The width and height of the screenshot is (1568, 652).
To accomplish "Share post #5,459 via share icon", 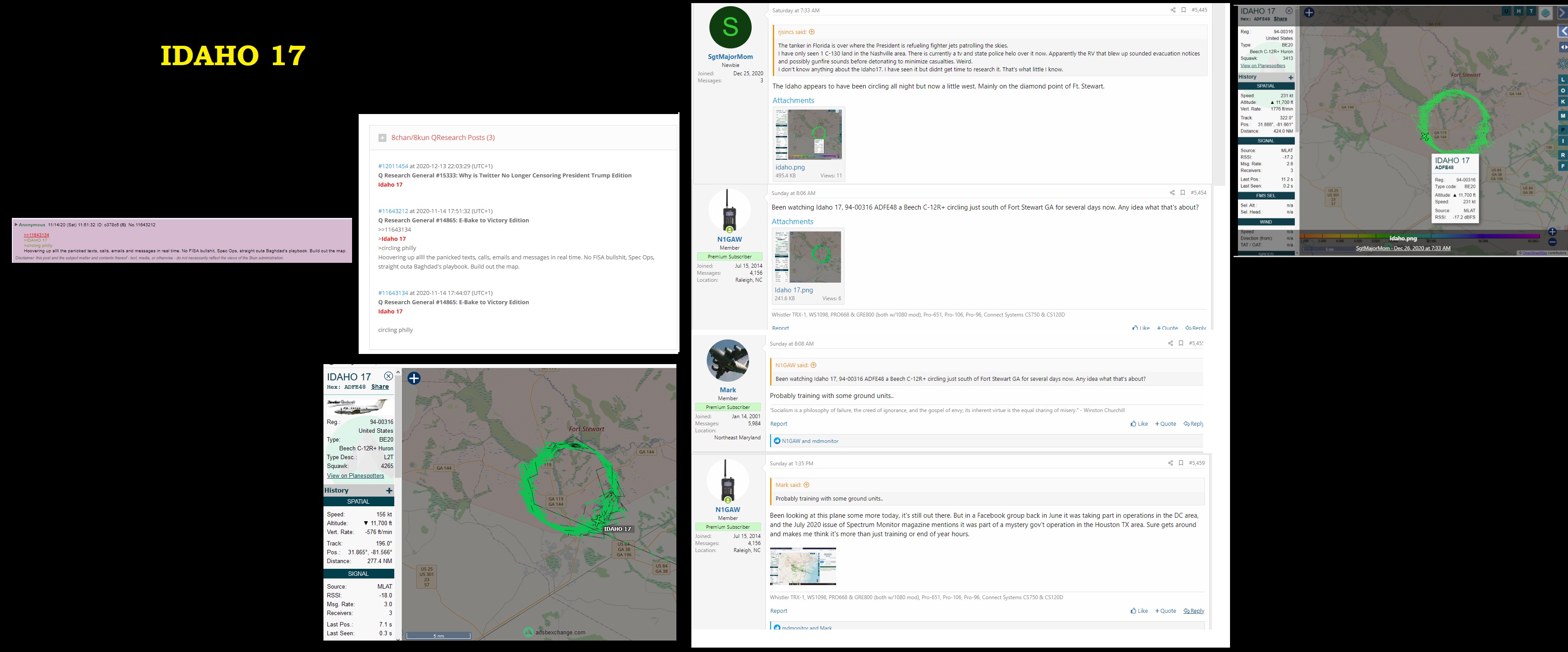I will [x=1171, y=463].
